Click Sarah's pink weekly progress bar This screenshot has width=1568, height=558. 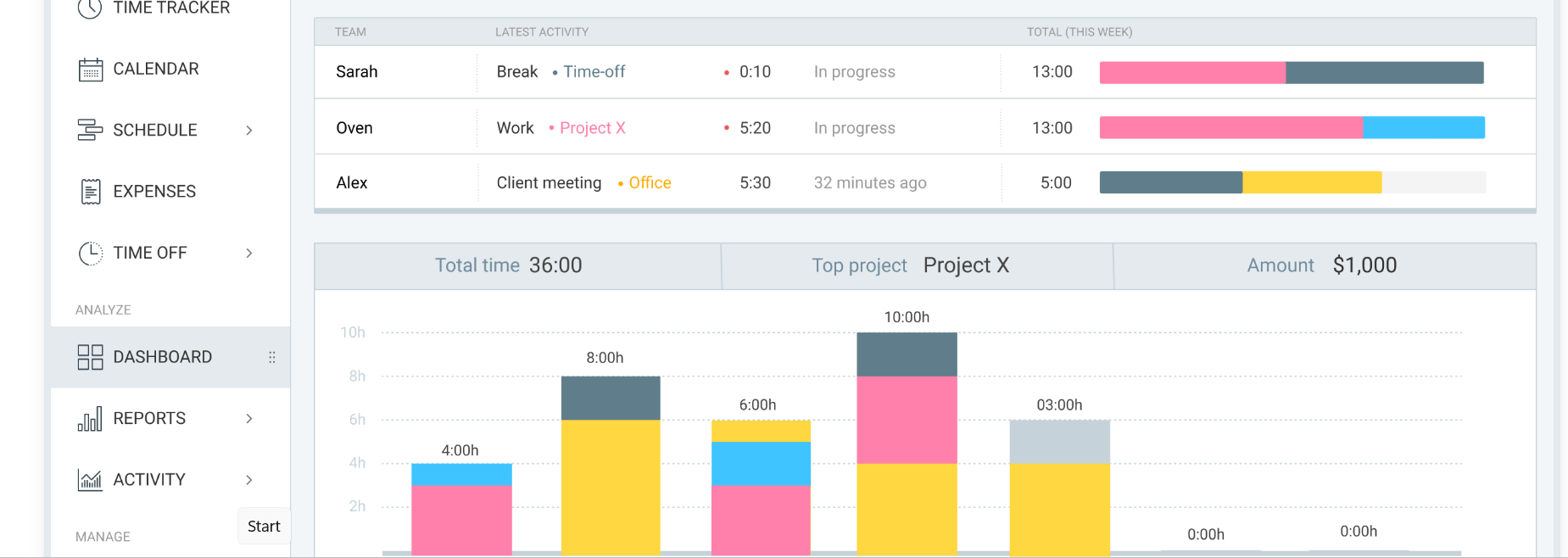pos(1191,72)
